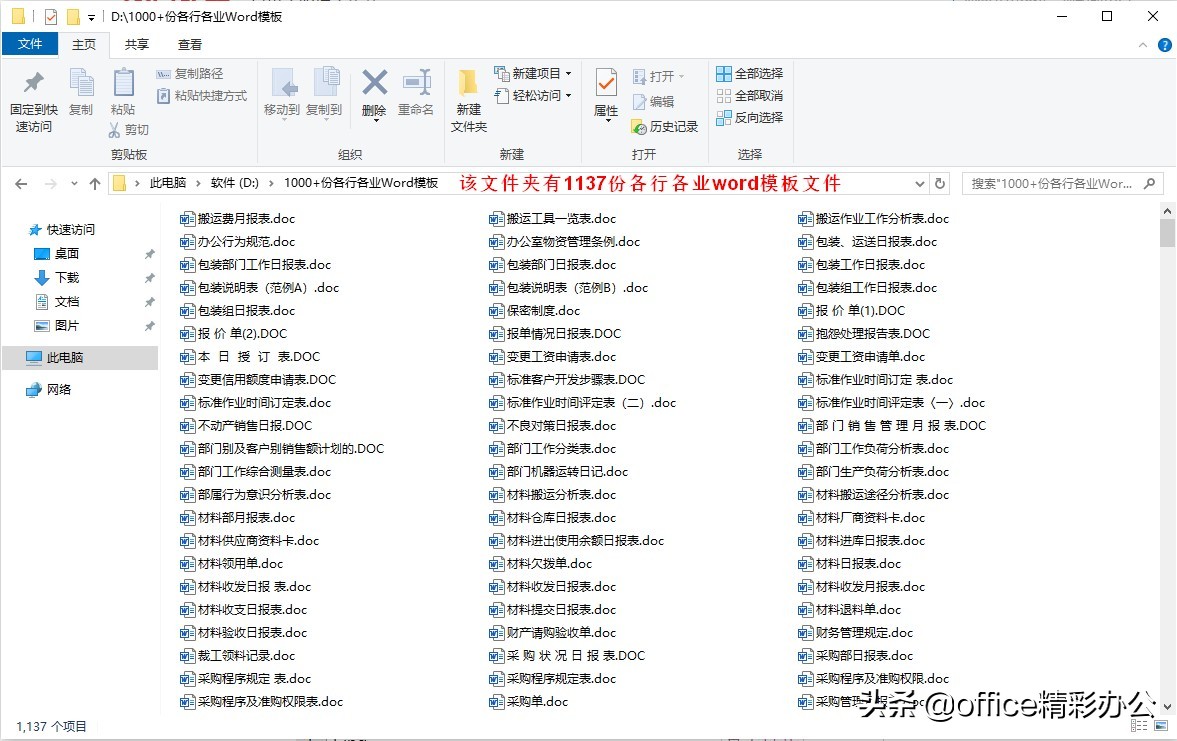Click Copy path (复制路径)

pos(190,74)
